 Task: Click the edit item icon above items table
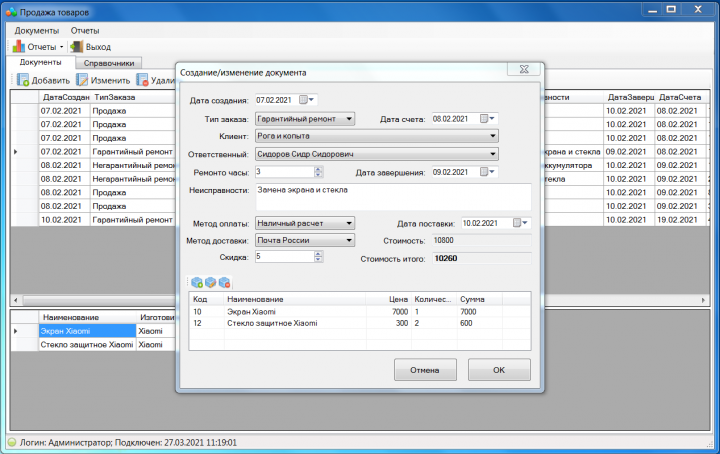coord(211,282)
